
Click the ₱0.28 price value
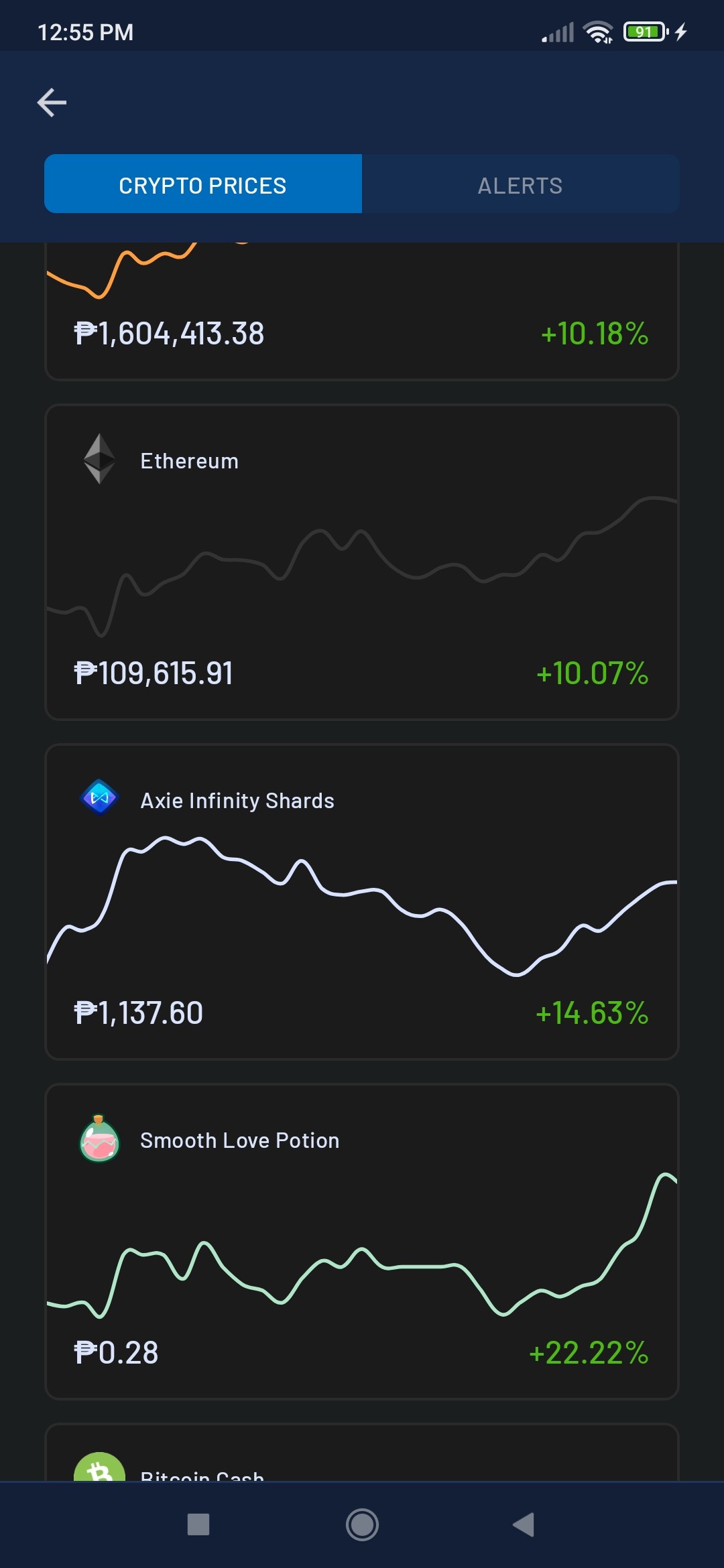116,1353
